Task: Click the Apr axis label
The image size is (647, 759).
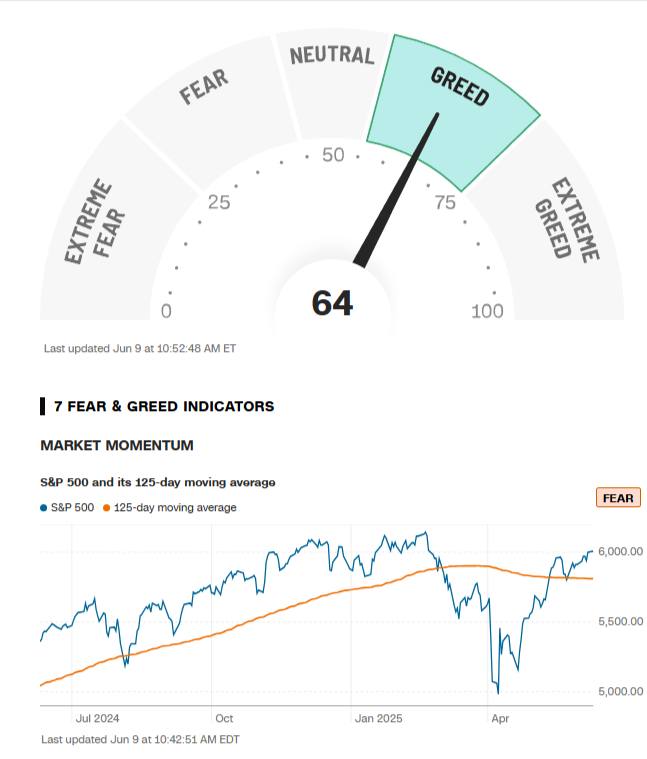Action: tap(500, 719)
